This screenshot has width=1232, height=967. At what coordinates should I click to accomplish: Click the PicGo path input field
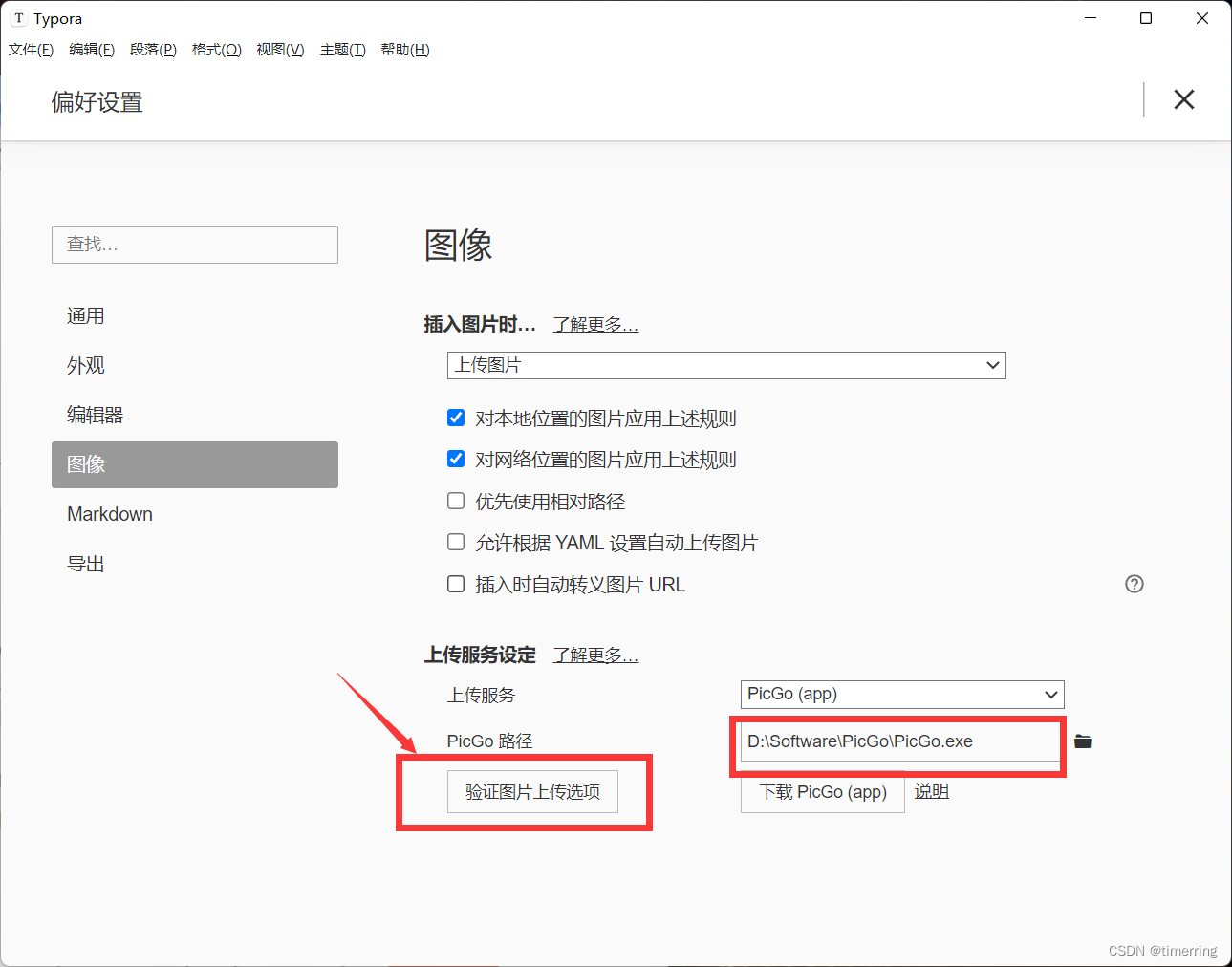(x=900, y=741)
